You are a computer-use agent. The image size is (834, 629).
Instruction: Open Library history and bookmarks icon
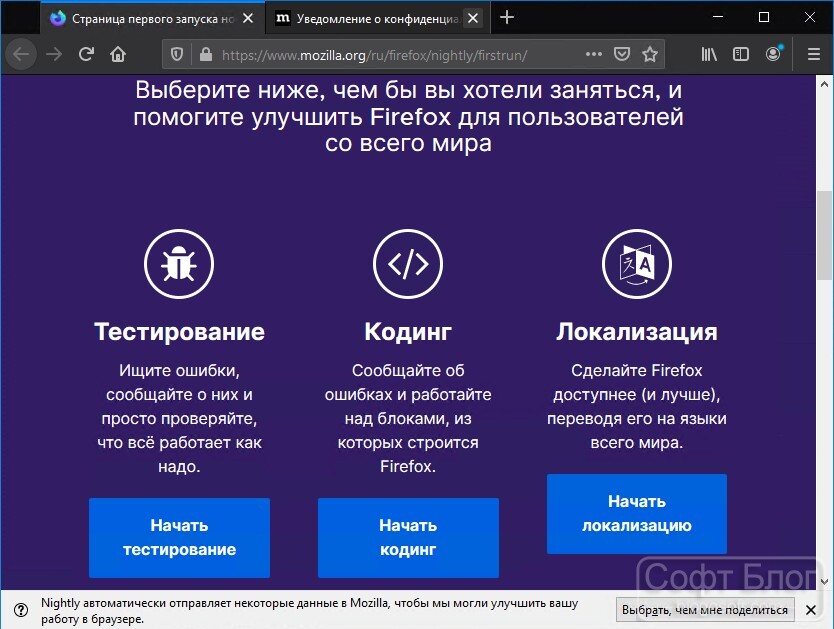coord(709,54)
